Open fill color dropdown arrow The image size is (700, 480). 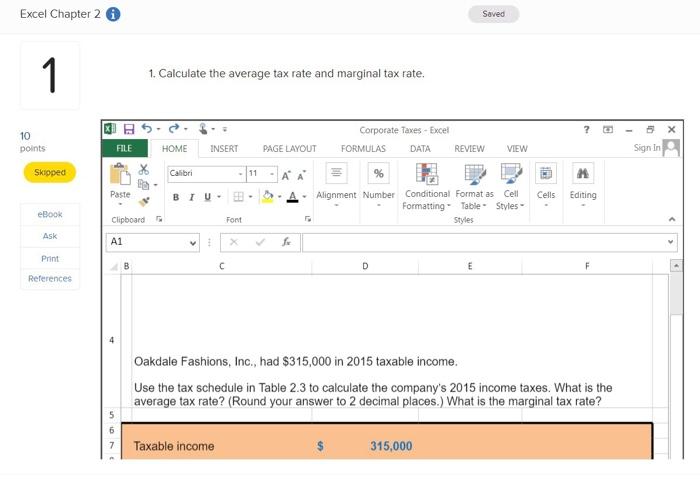point(279,197)
